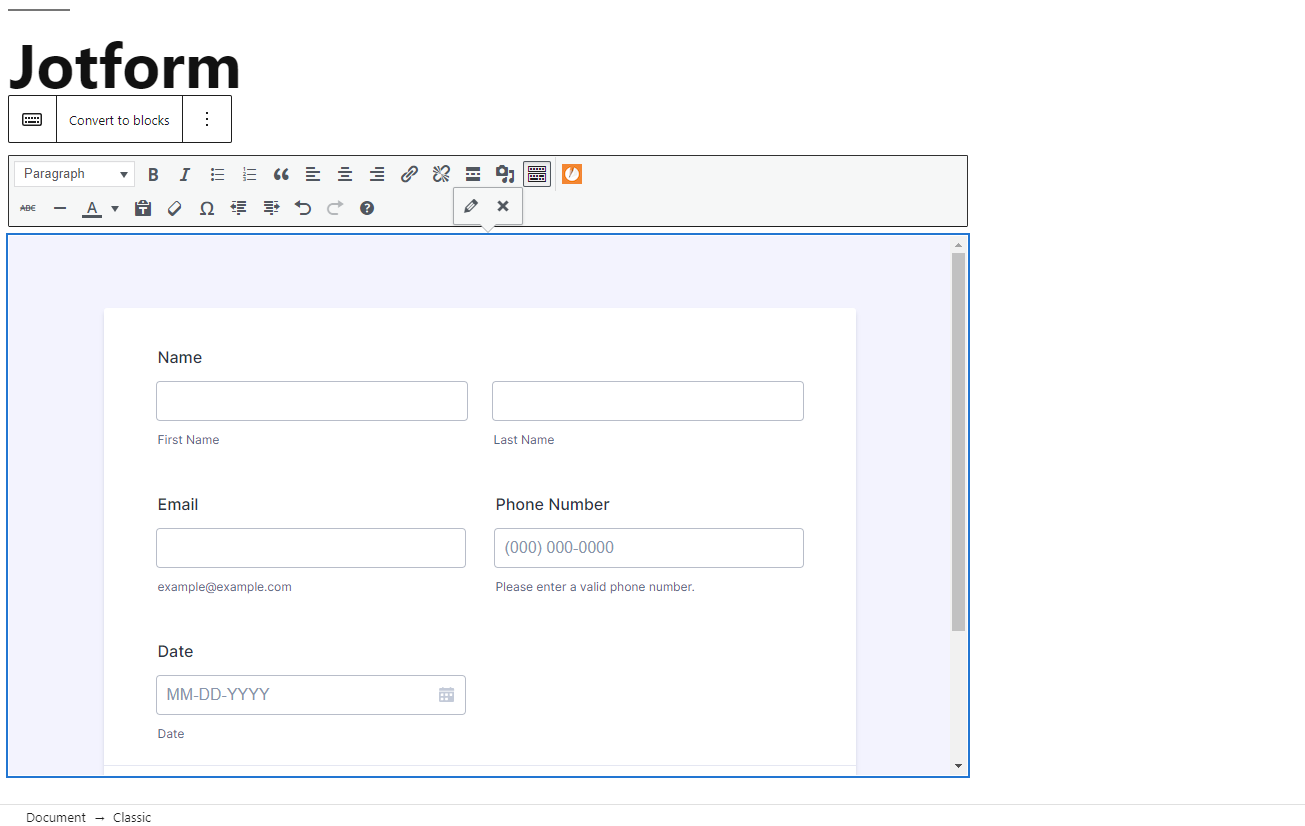The image size is (1305, 826).
Task: Clear formatting with the eraser icon
Action: [175, 208]
